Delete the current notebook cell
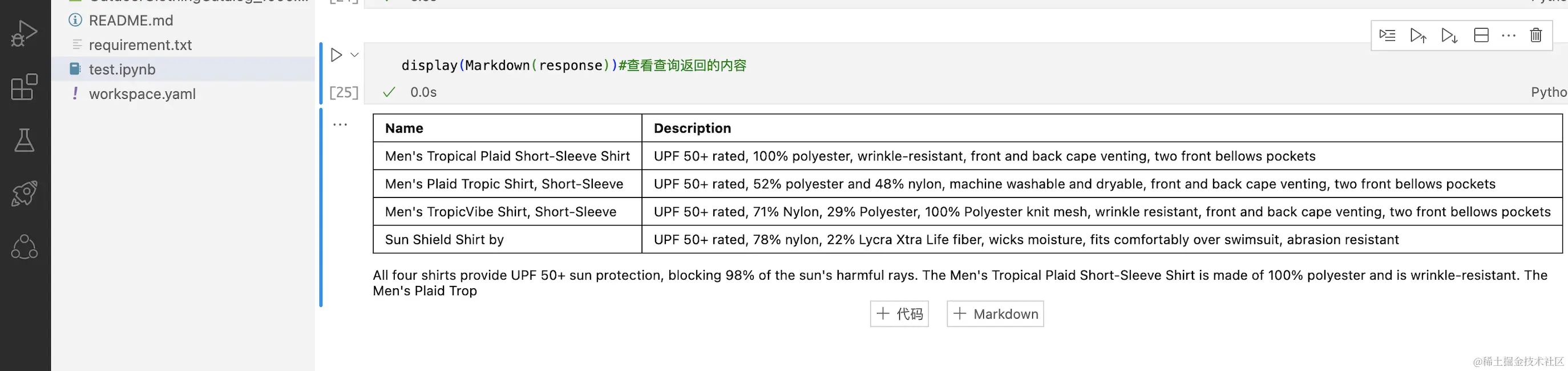The width and height of the screenshot is (1568, 371). pyautogui.click(x=1535, y=35)
